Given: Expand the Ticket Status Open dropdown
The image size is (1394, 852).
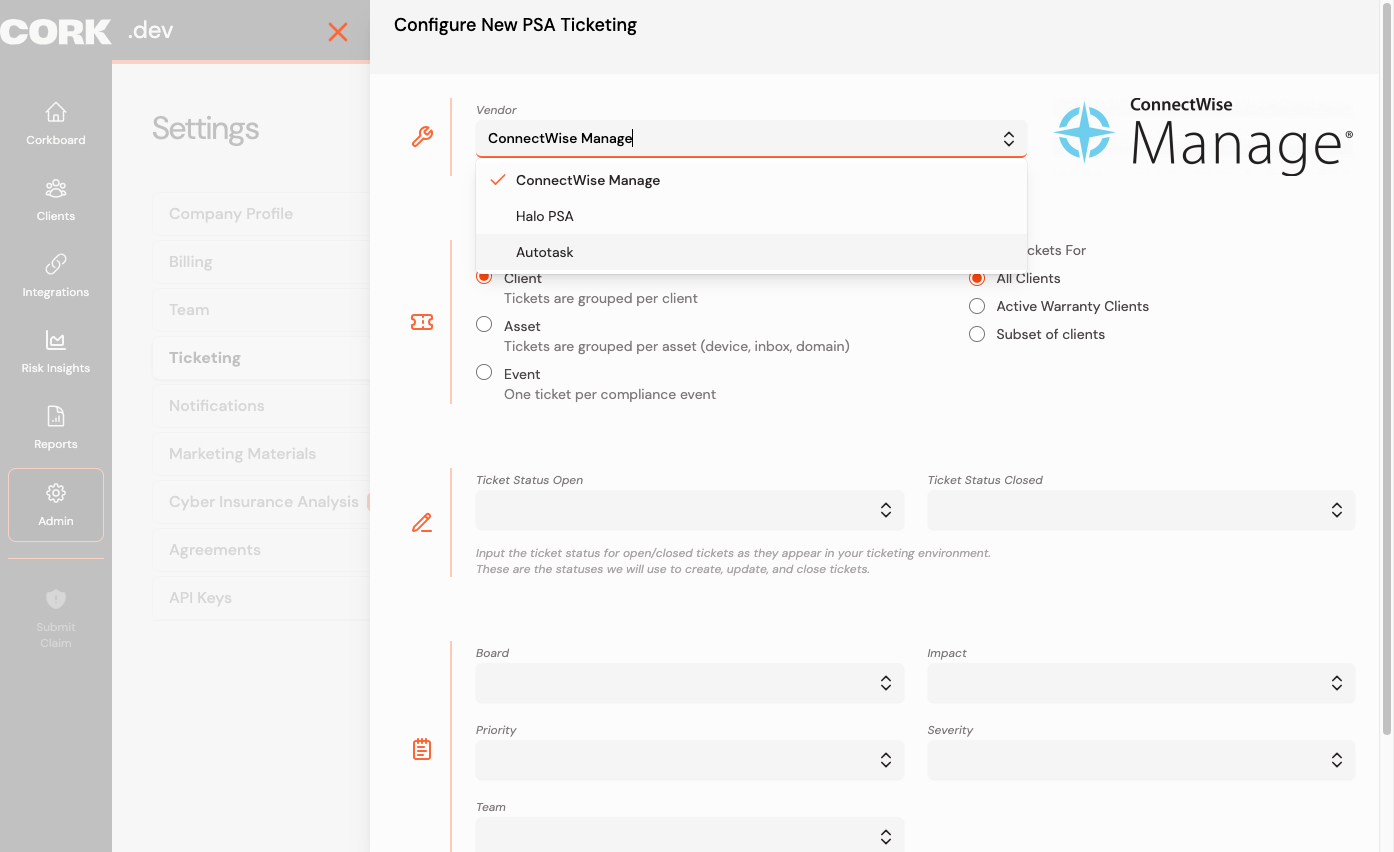Looking at the screenshot, I should pos(690,510).
